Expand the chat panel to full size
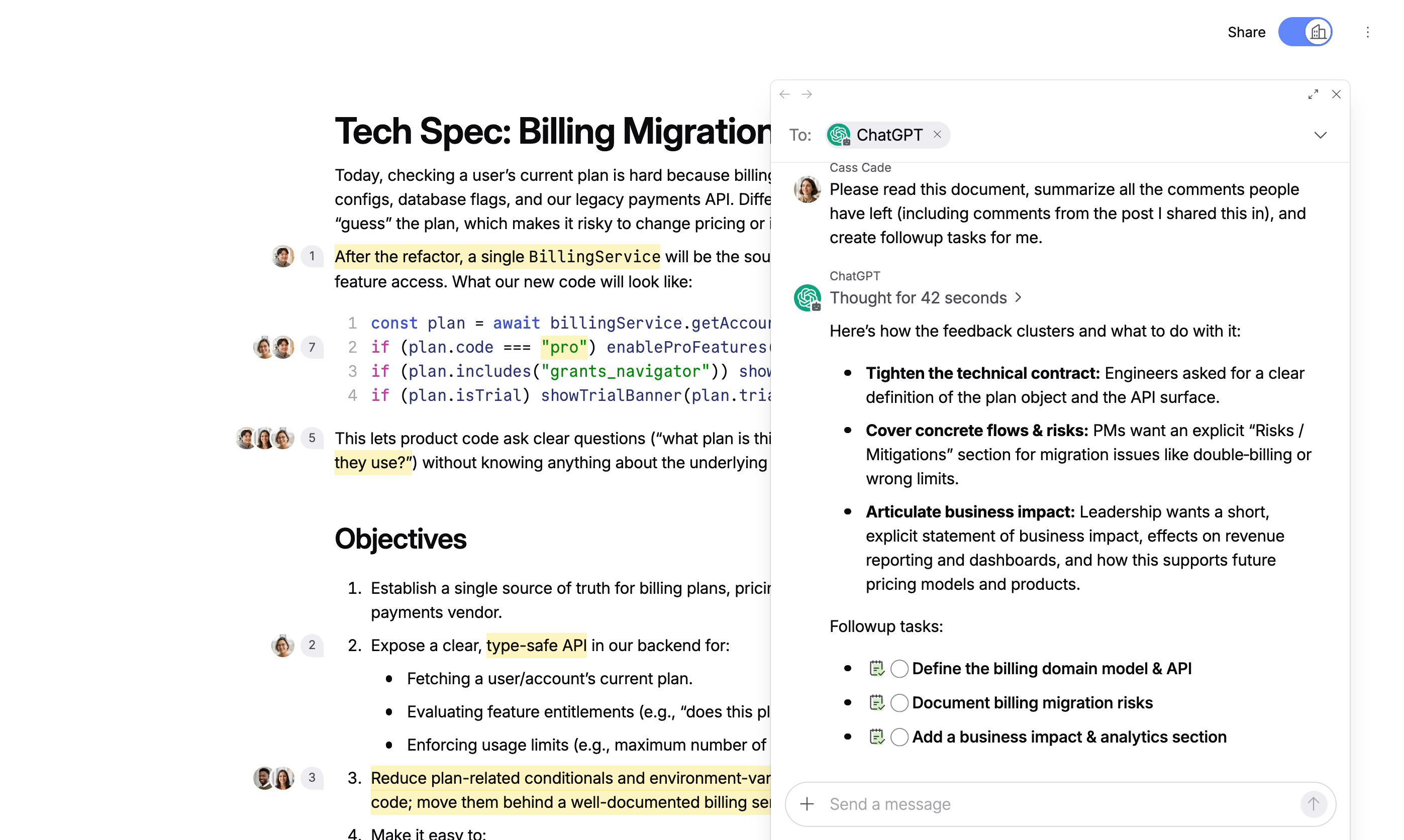Image resolution: width=1404 pixels, height=840 pixels. point(1313,94)
